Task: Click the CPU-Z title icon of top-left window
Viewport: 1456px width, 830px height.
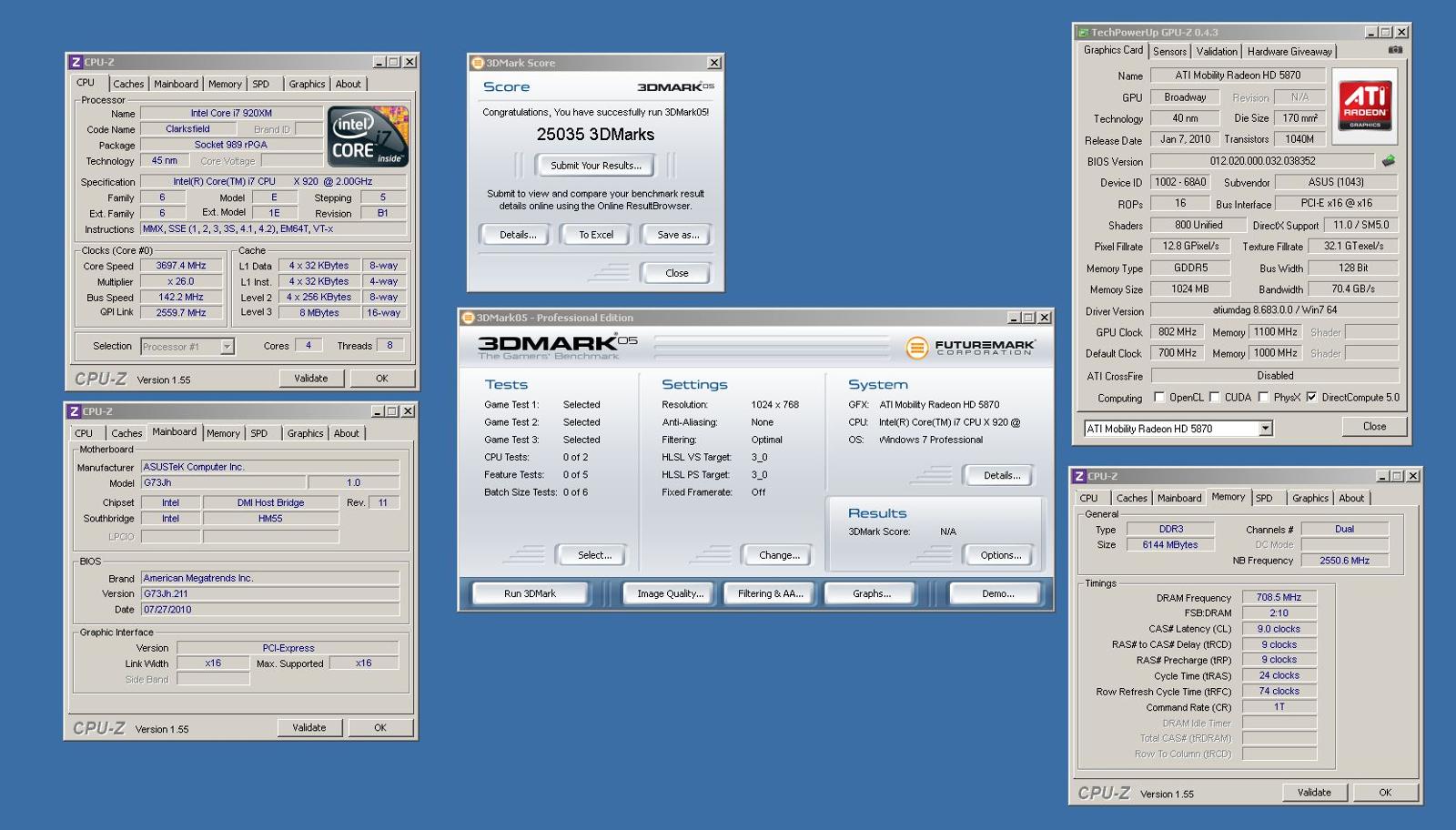Action: click(76, 62)
